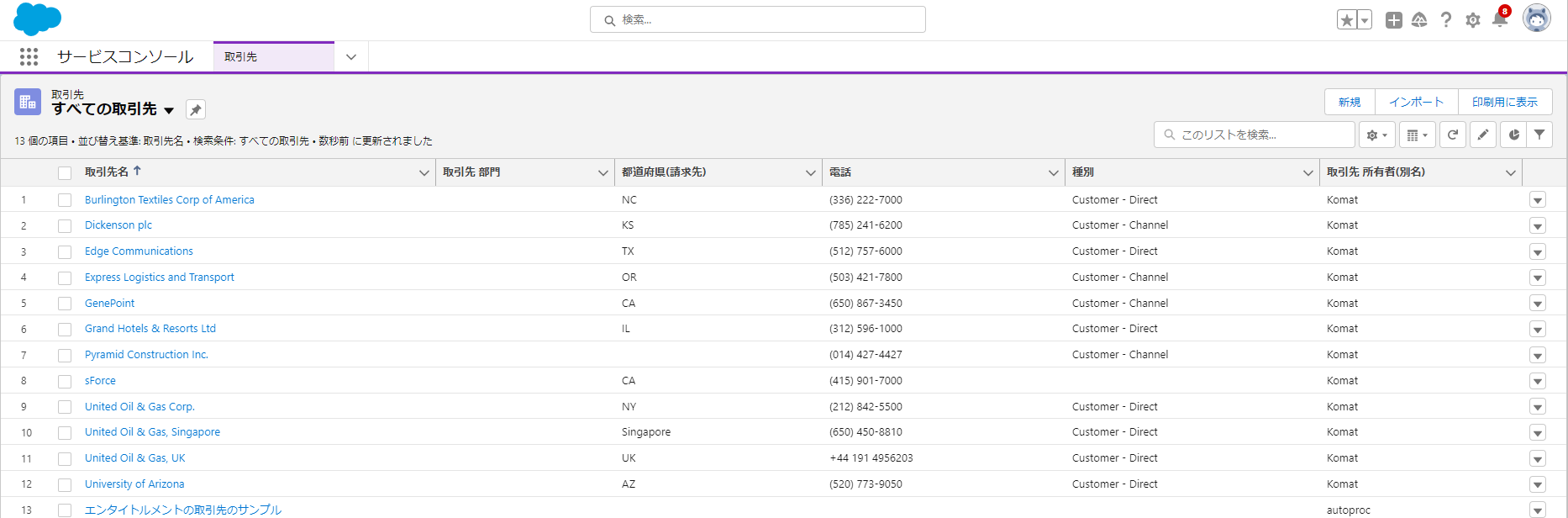Image resolution: width=1568 pixels, height=518 pixels.
Task: Open list view controls gear menu
Action: (1377, 135)
